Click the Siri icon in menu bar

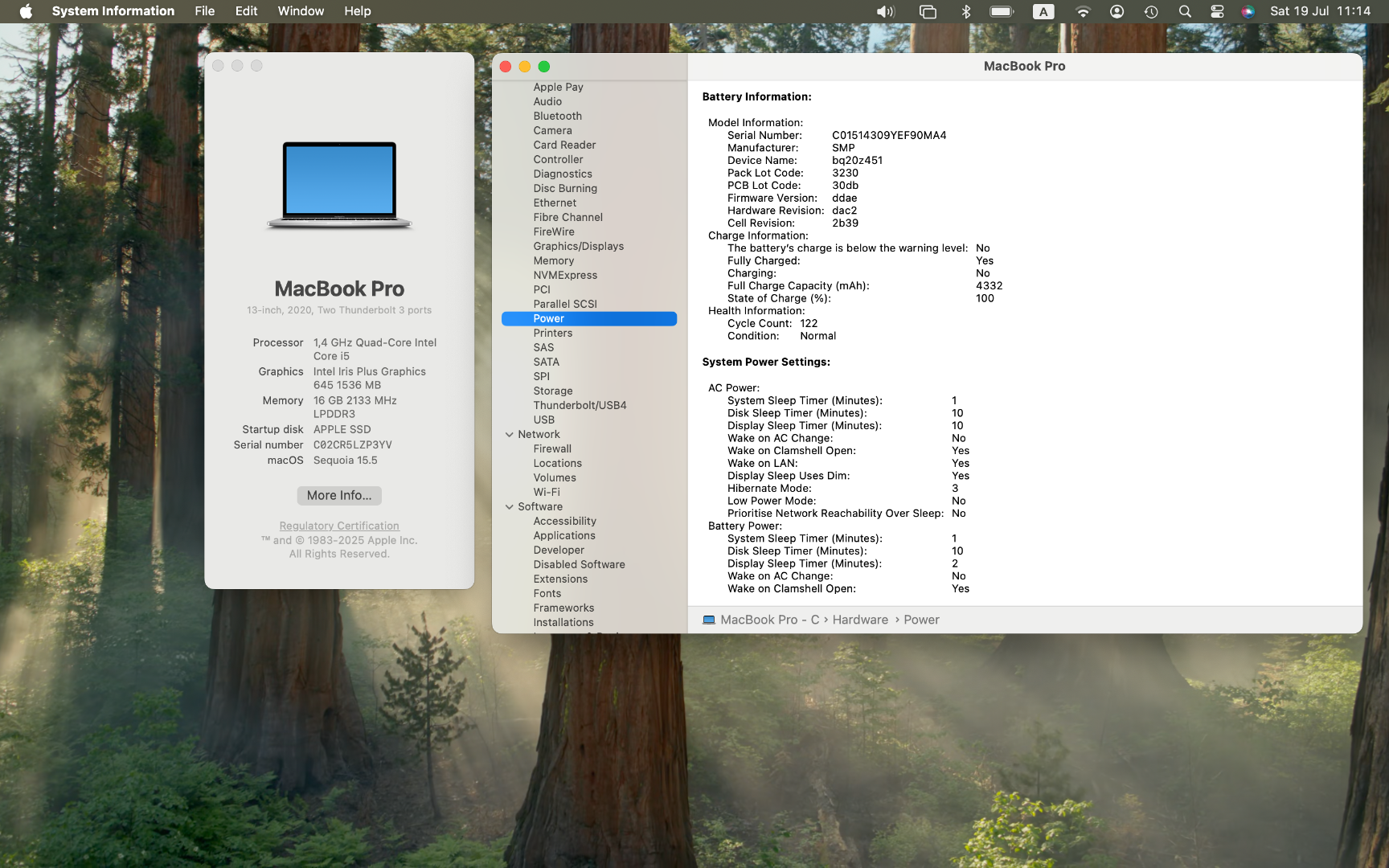1248,11
